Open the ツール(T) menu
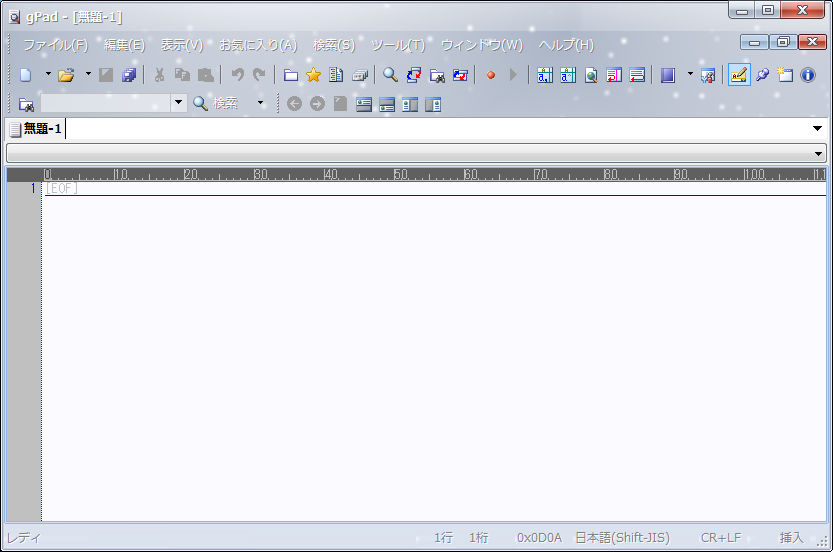833x552 pixels. (397, 45)
